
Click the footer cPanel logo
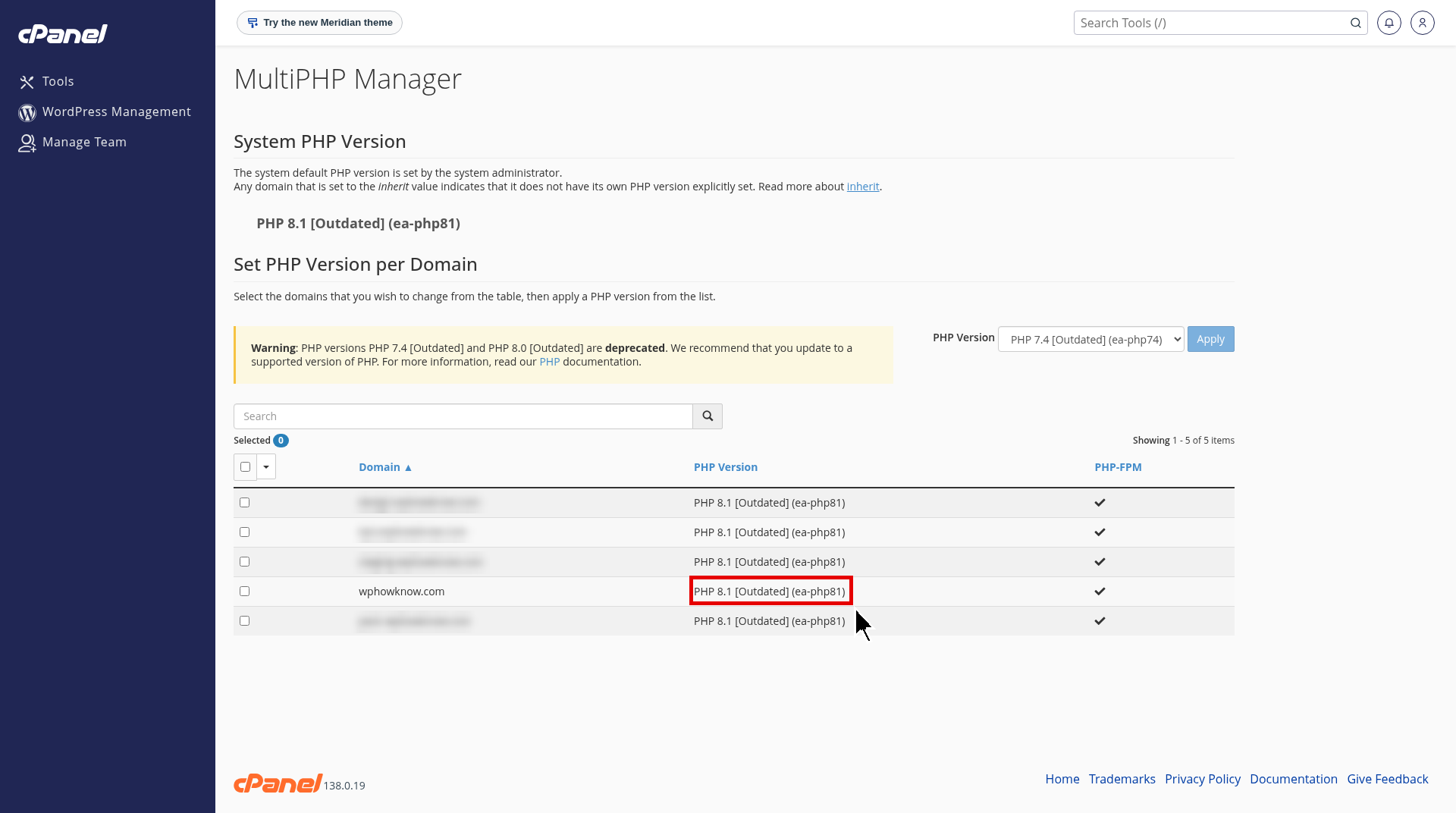click(278, 783)
